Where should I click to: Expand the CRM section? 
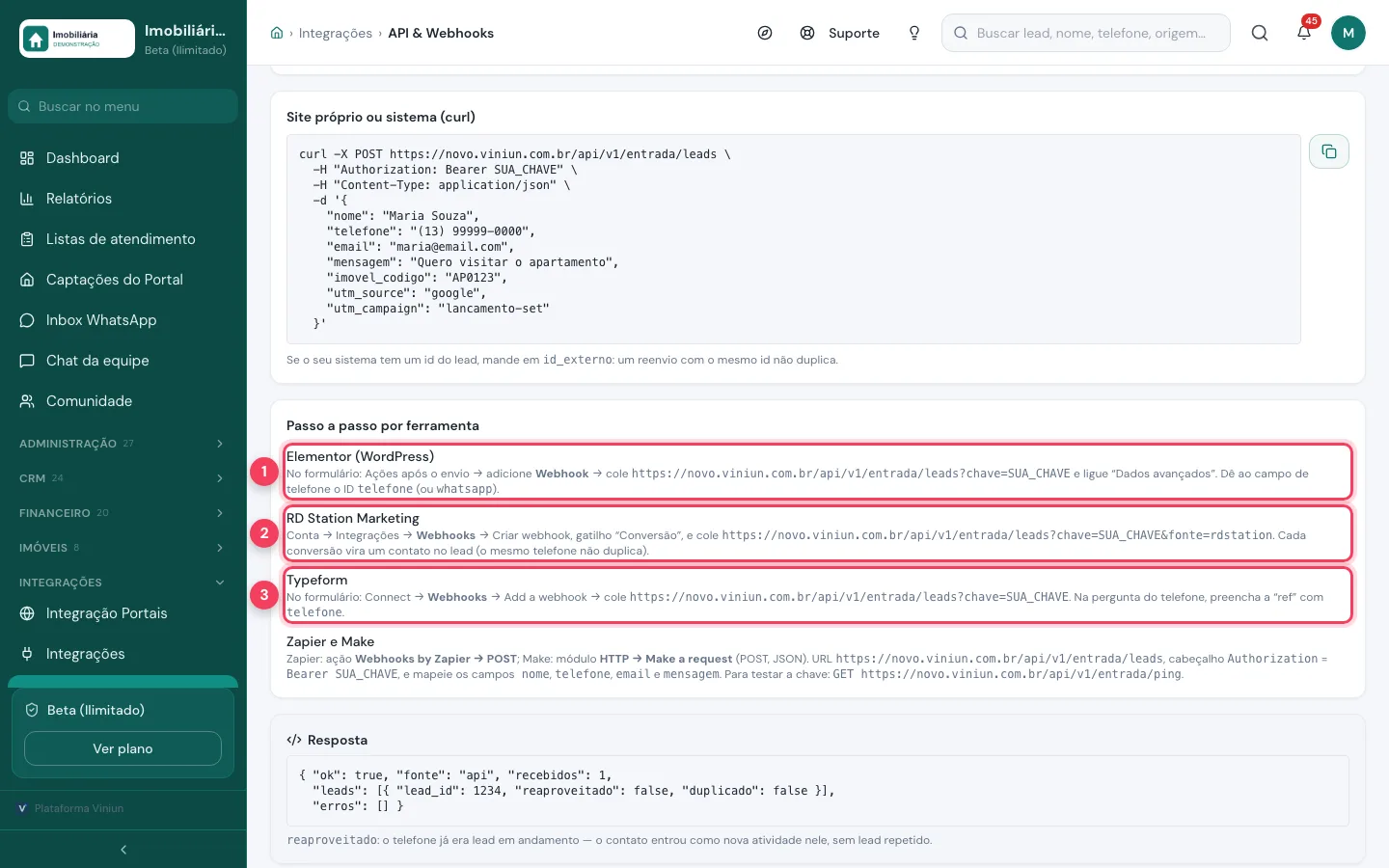tap(123, 478)
